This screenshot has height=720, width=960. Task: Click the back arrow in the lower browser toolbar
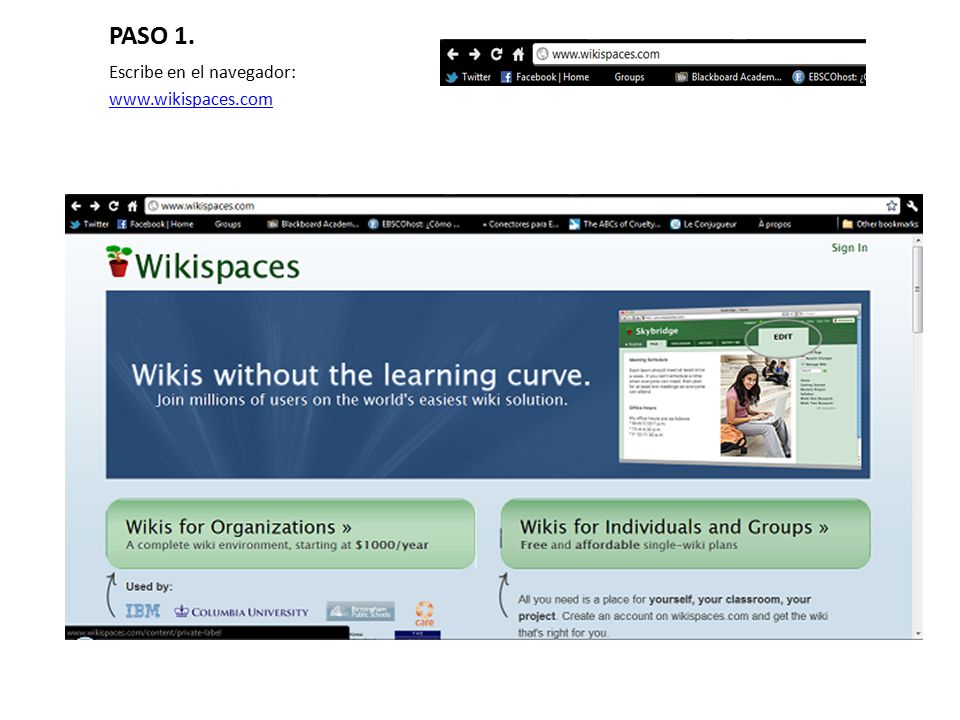coord(76,206)
